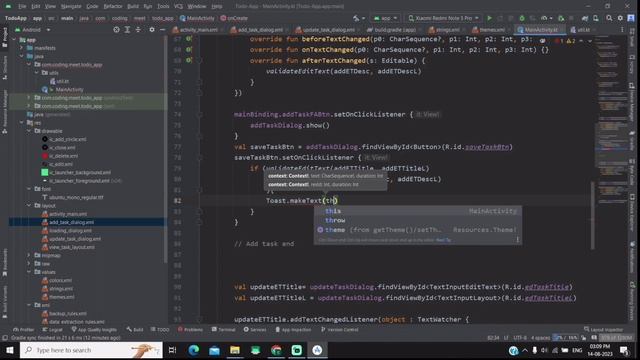Open Problems tool window
Screen dimensions: 640x360
pyautogui.click(x=190, y=329)
